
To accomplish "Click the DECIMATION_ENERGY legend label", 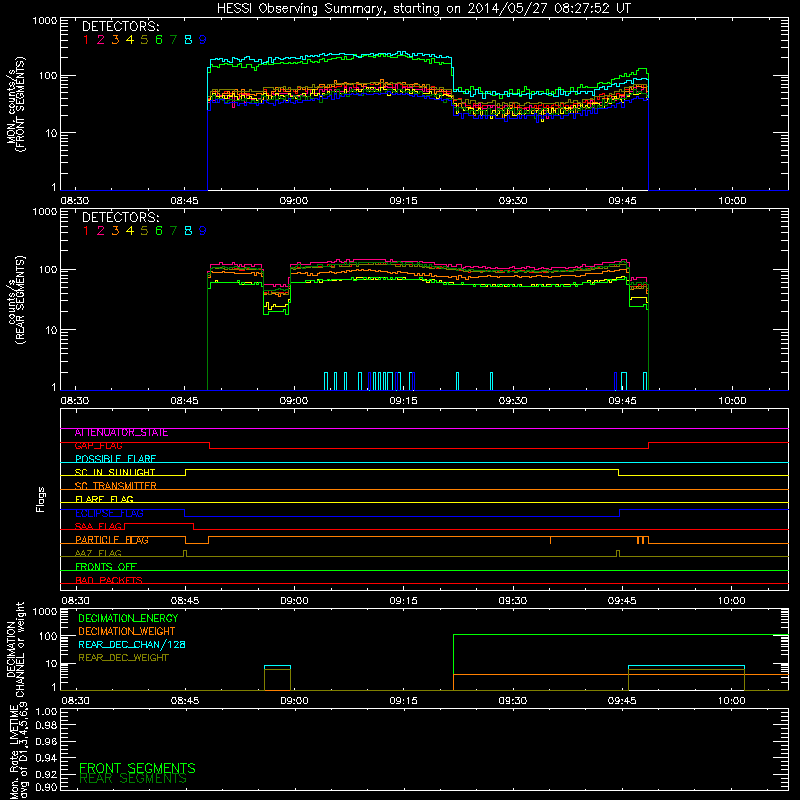I will (x=128, y=618).
